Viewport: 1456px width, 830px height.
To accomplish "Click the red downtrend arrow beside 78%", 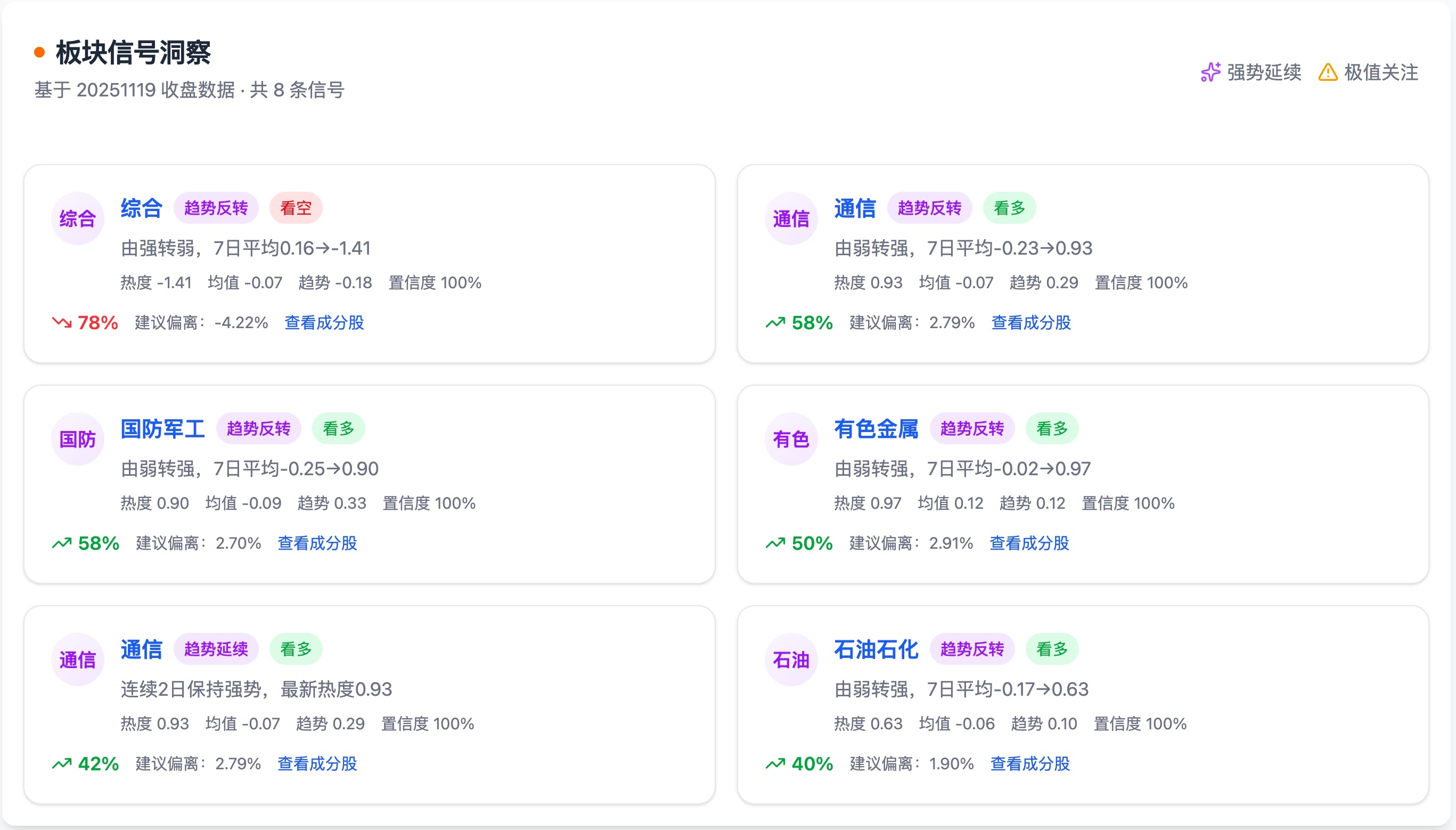I will tap(62, 323).
